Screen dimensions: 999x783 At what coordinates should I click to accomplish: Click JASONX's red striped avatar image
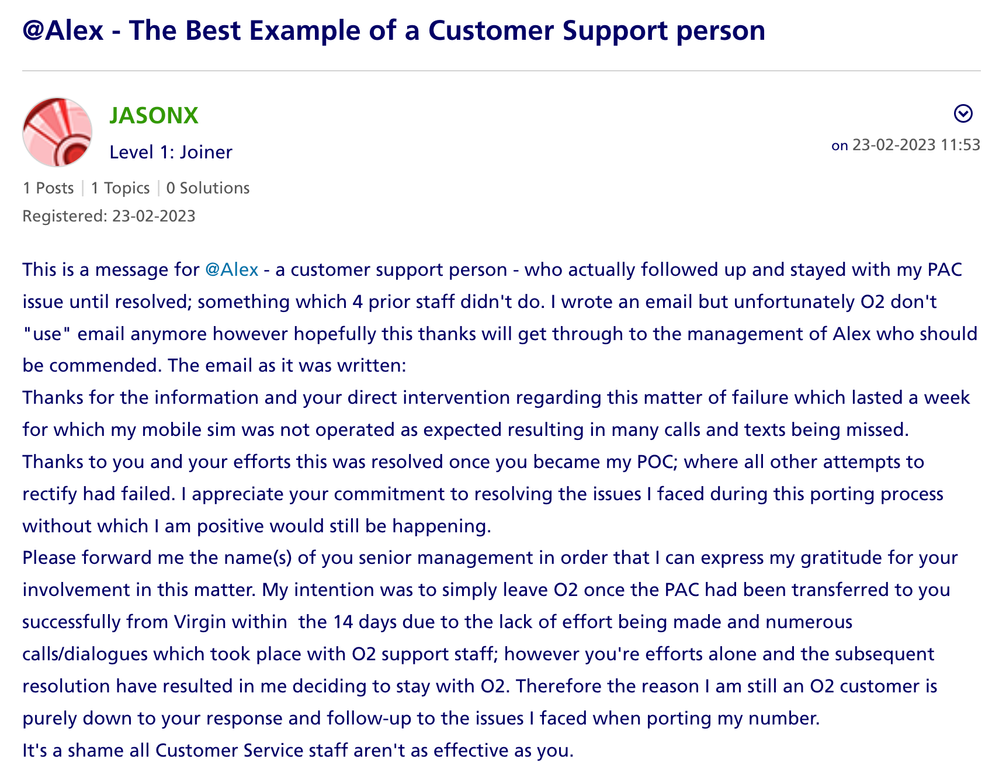pyautogui.click(x=57, y=132)
